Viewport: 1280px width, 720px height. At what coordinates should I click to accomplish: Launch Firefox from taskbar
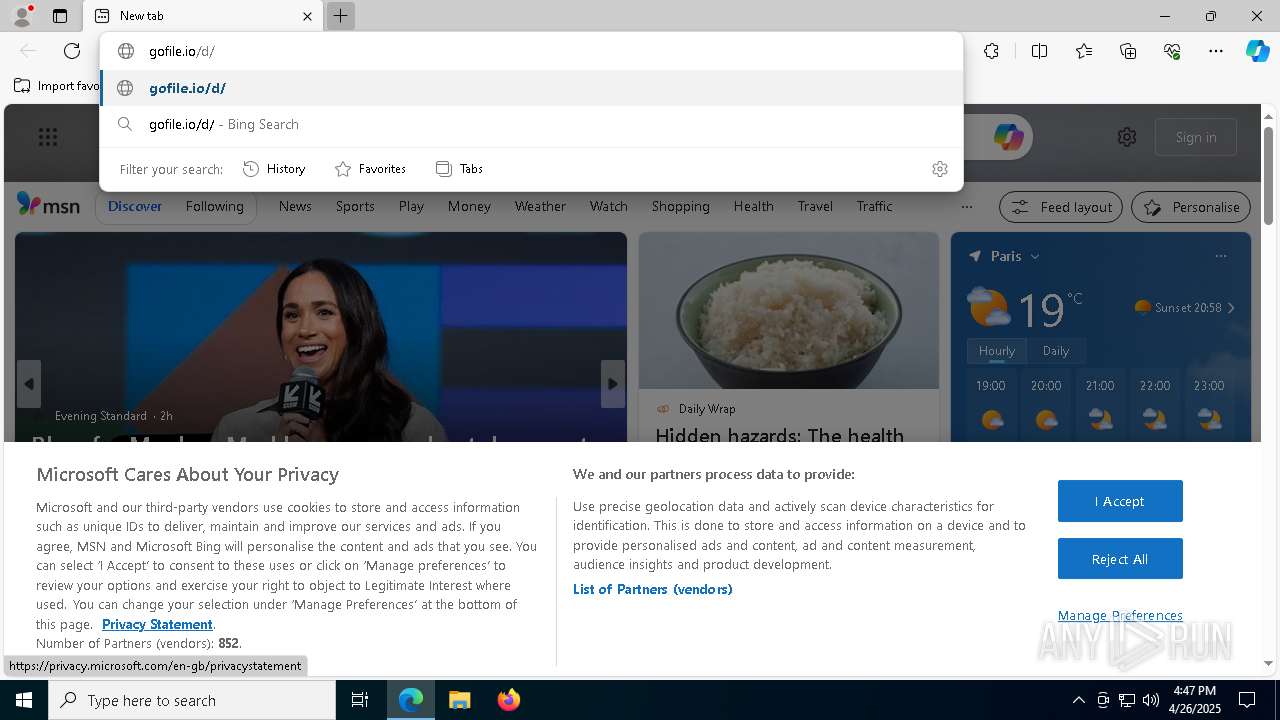(x=508, y=700)
